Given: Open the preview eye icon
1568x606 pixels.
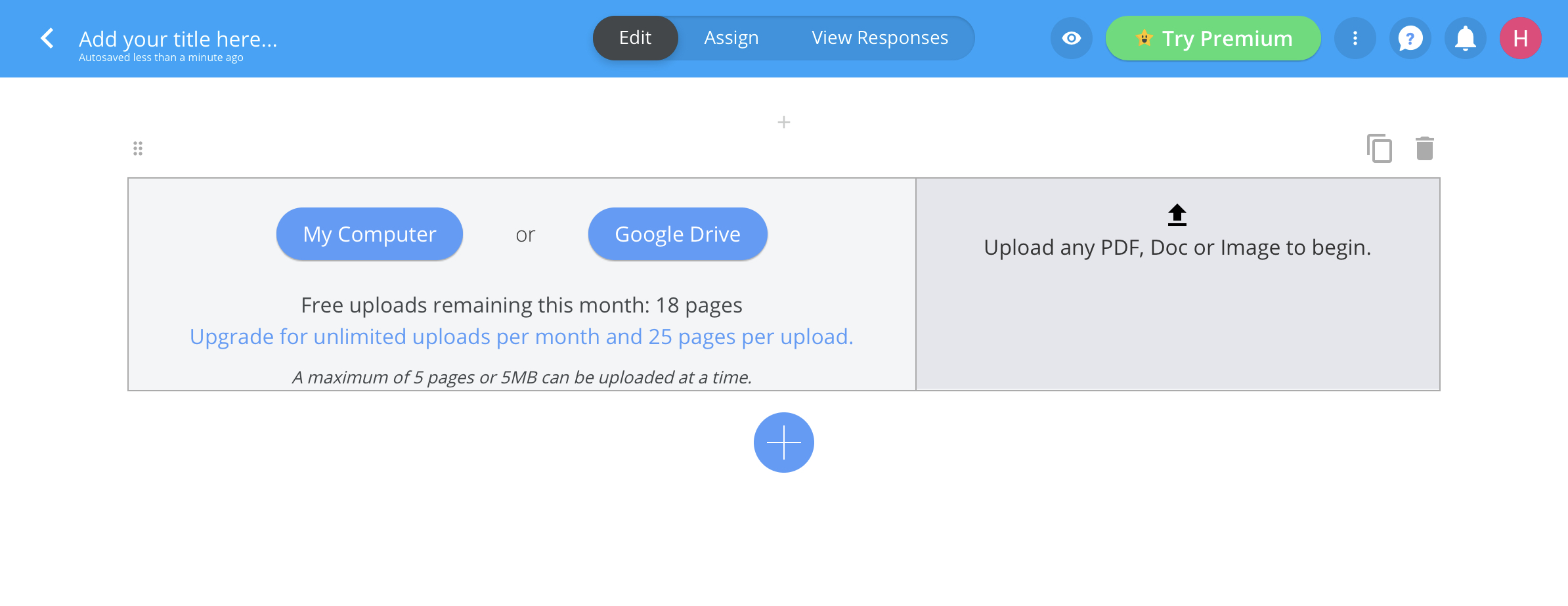Looking at the screenshot, I should pos(1071,38).
